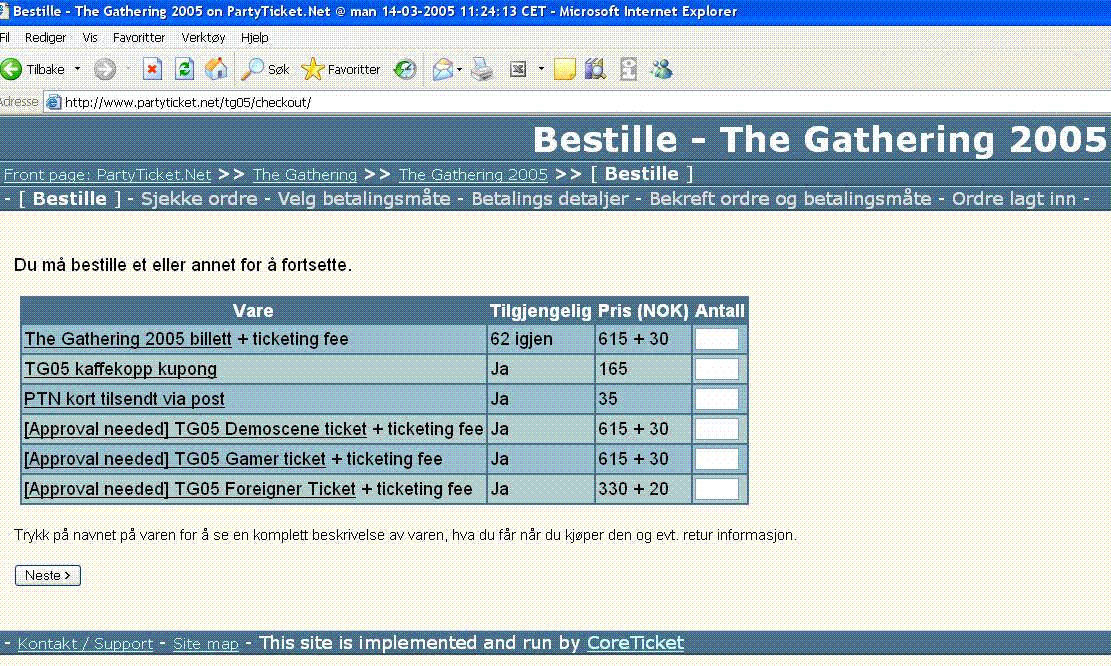
Task: Open TG05 Demoscene ticket link
Action: (196, 429)
